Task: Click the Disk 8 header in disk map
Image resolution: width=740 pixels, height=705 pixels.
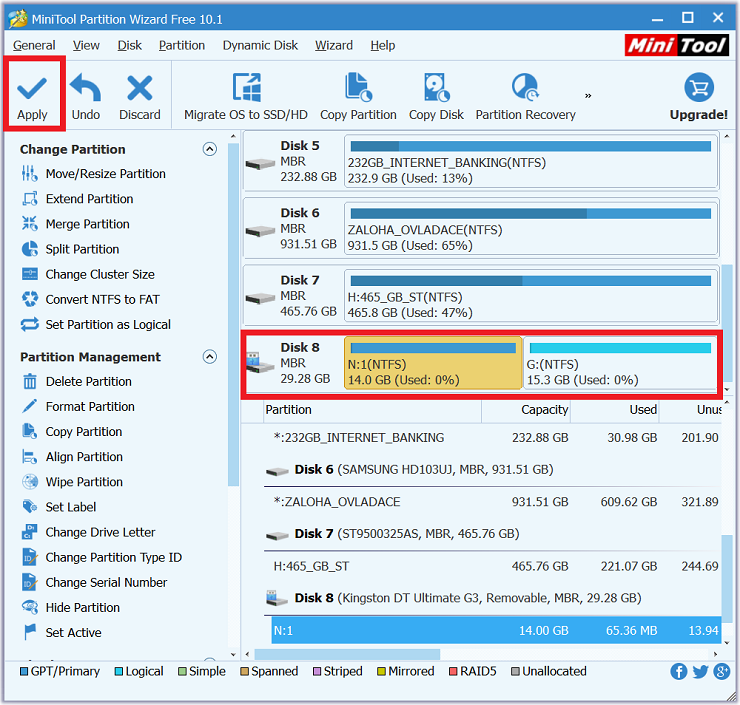Action: pos(294,363)
